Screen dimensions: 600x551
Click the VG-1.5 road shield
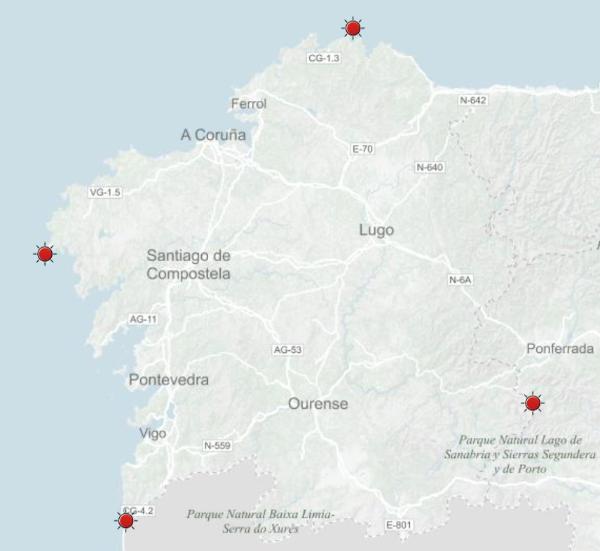[x=105, y=191]
